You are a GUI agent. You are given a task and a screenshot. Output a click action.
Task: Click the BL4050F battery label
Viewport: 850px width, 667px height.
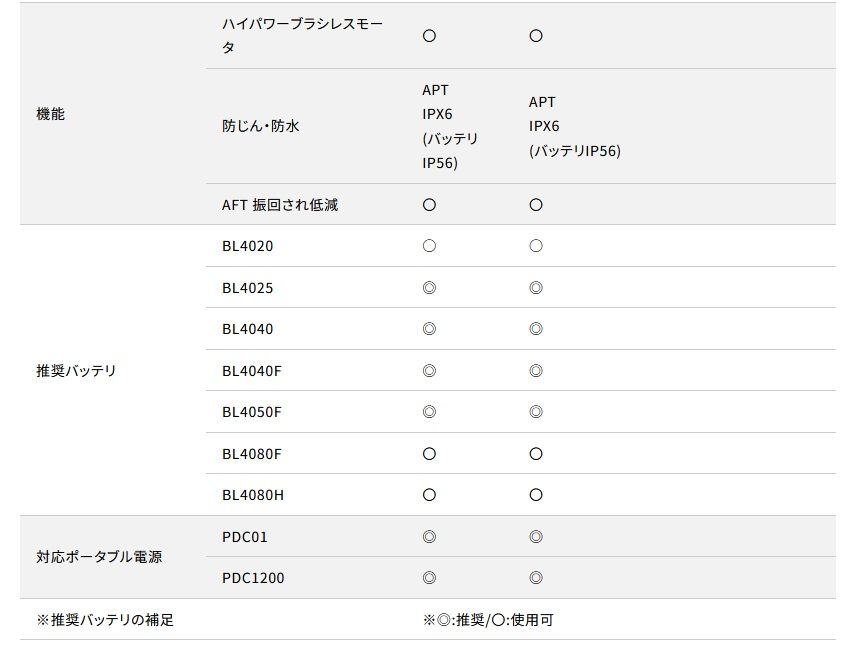coord(252,412)
